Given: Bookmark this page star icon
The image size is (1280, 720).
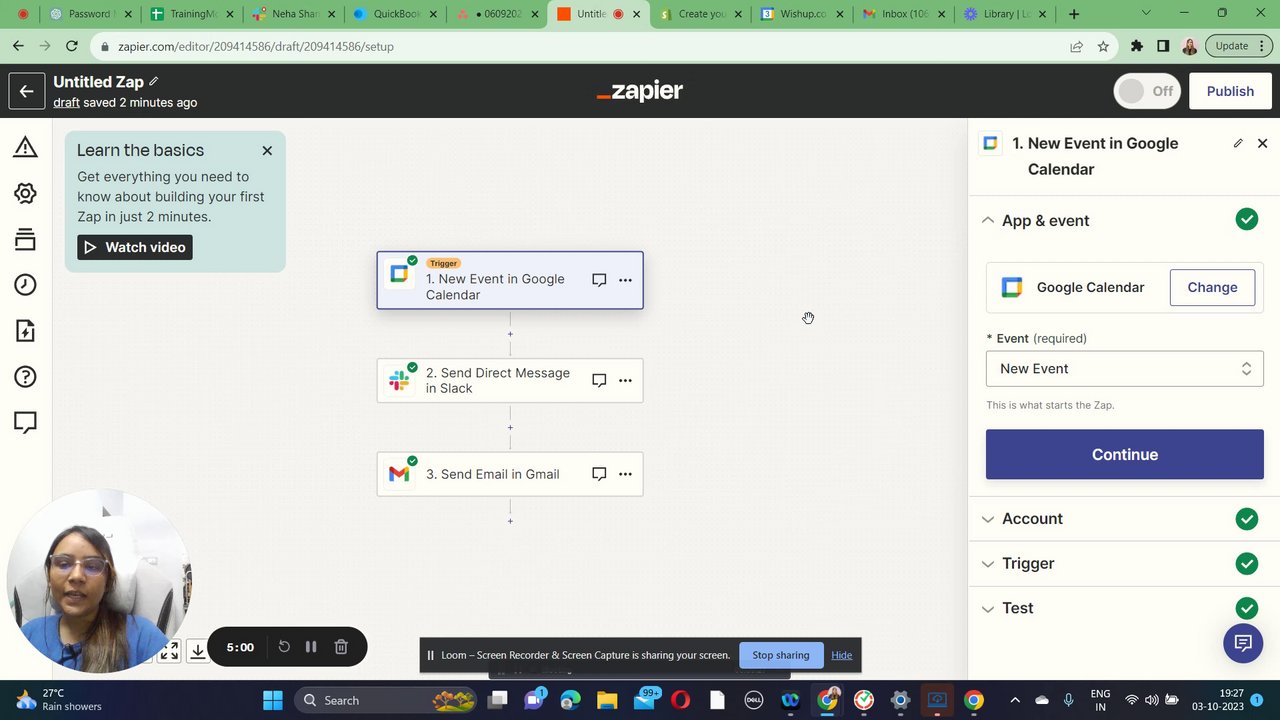Looking at the screenshot, I should click(1103, 46).
